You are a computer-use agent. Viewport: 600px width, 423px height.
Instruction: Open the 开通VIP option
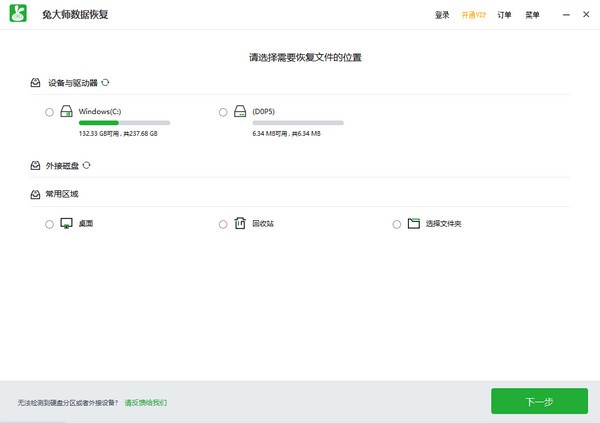point(474,15)
